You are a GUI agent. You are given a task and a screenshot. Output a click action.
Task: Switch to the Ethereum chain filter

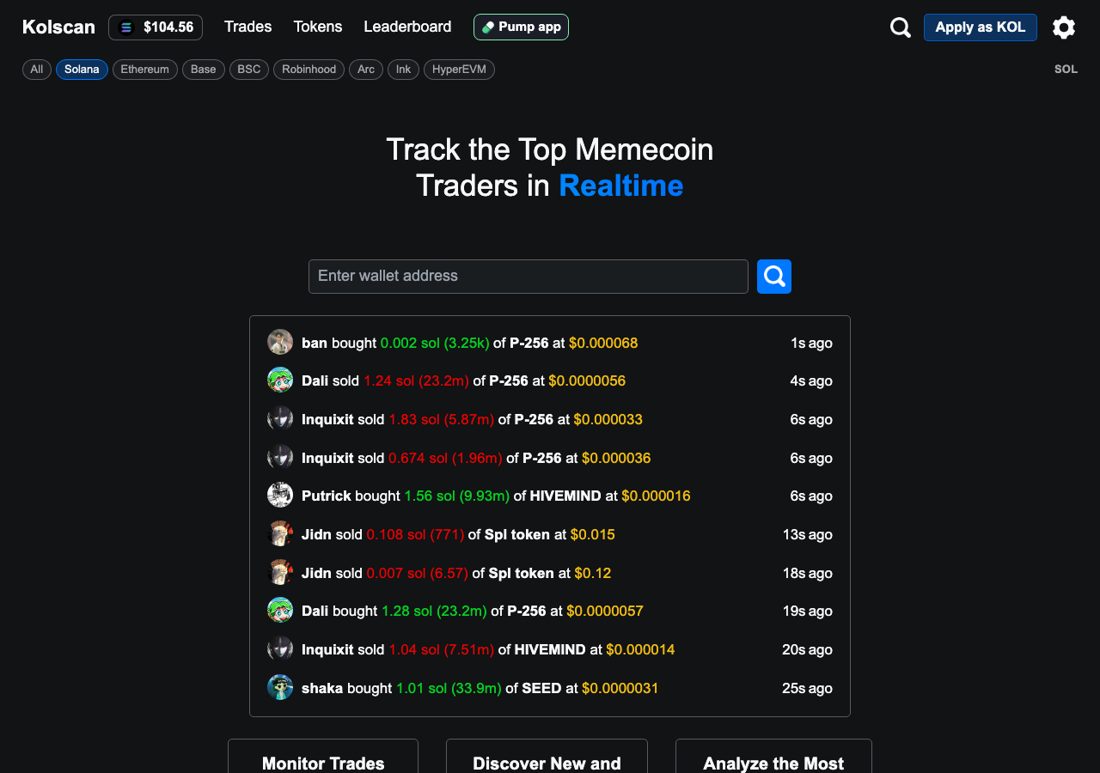145,69
